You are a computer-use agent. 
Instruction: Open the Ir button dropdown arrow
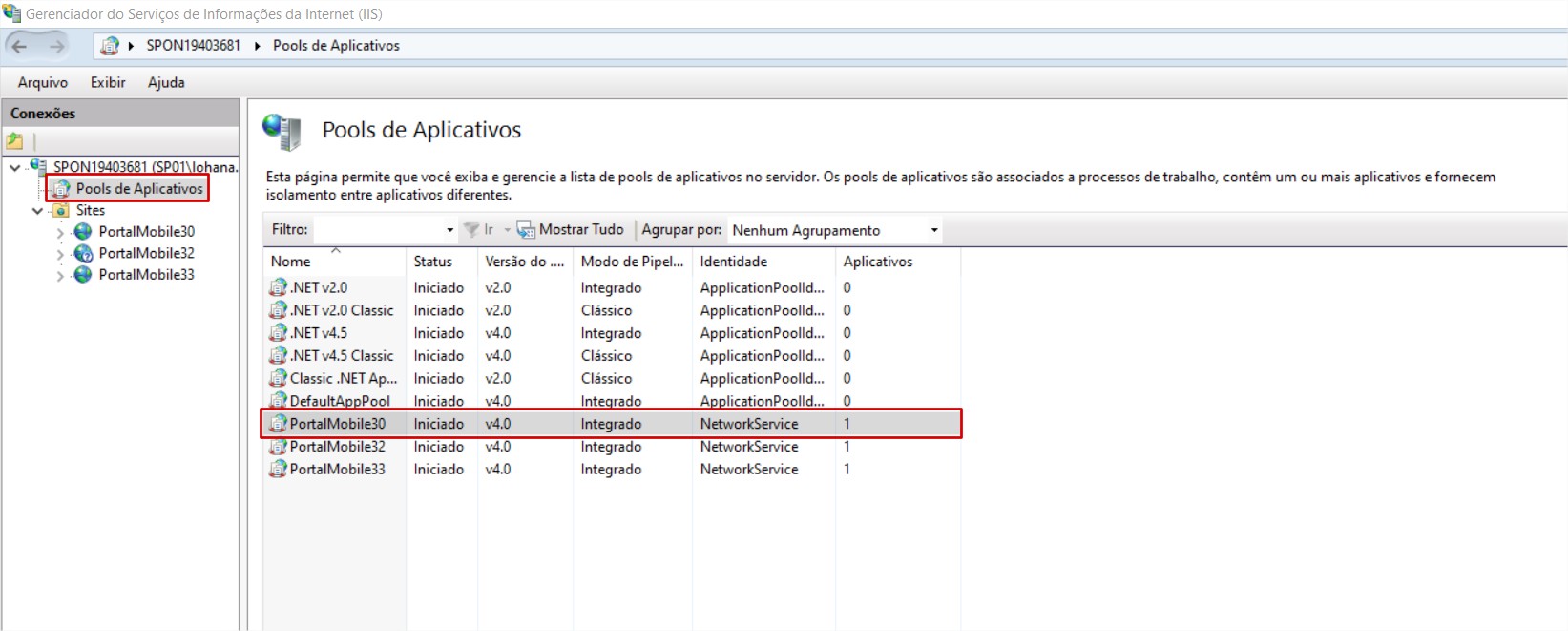point(507,230)
